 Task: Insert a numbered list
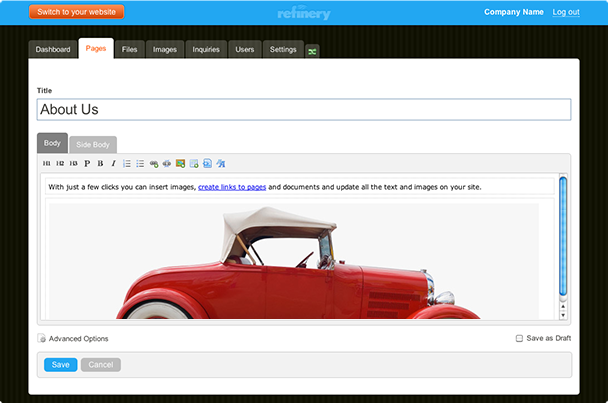127,164
